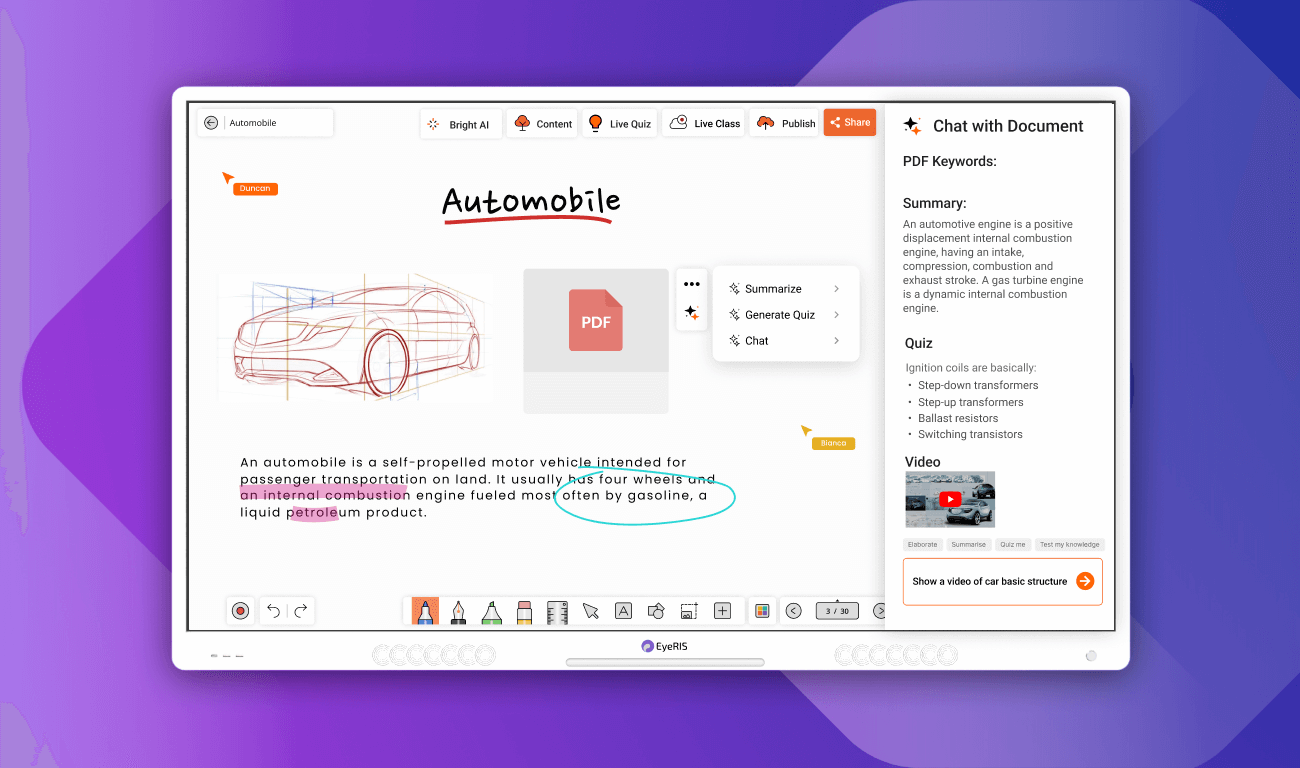This screenshot has height=768, width=1300.
Task: Select the fountain pen tool
Action: (458, 611)
